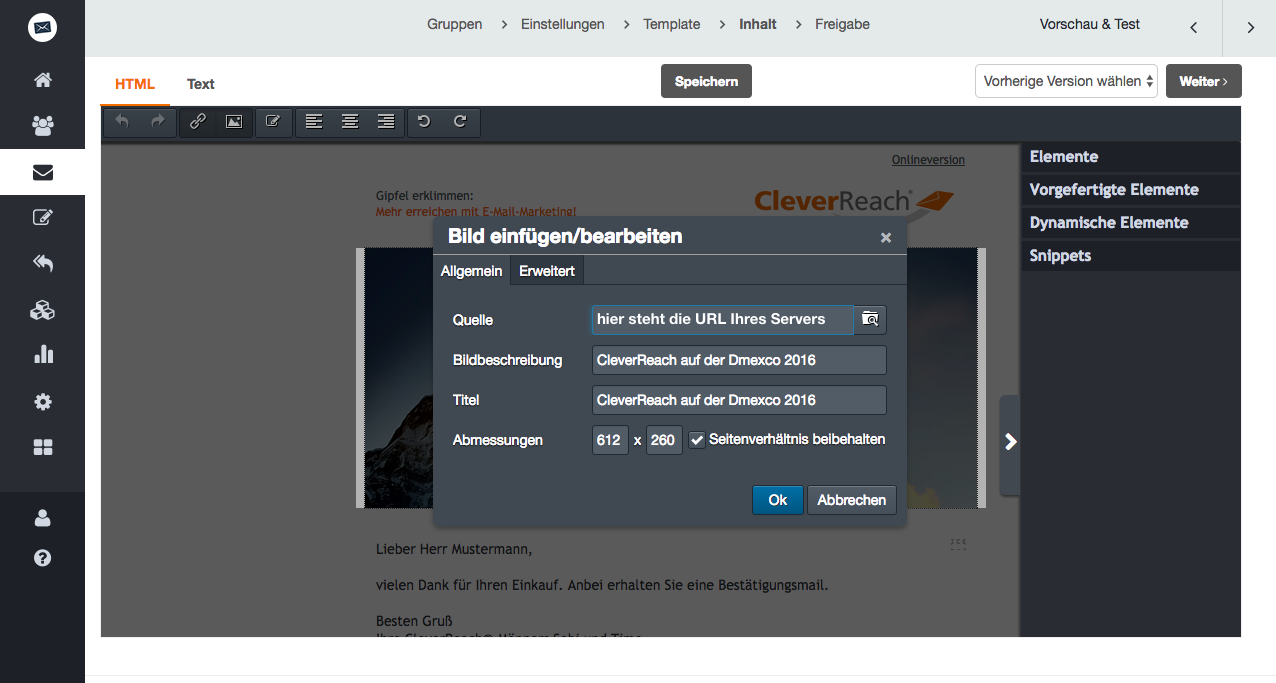This screenshot has height=683, width=1276.
Task: Close the Bild einfügen/bearbeiten dialog
Action: pyautogui.click(x=885, y=238)
